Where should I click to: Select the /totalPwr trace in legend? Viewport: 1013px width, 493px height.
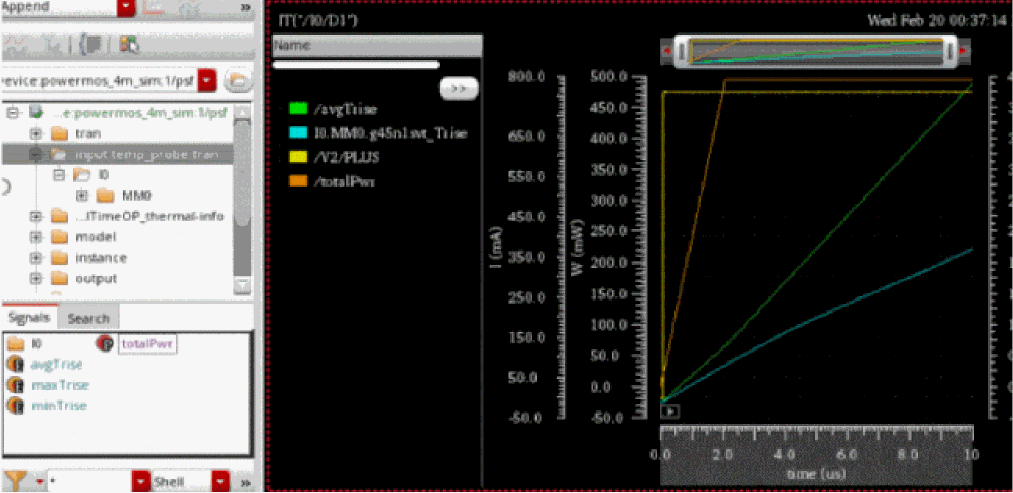[x=343, y=182]
